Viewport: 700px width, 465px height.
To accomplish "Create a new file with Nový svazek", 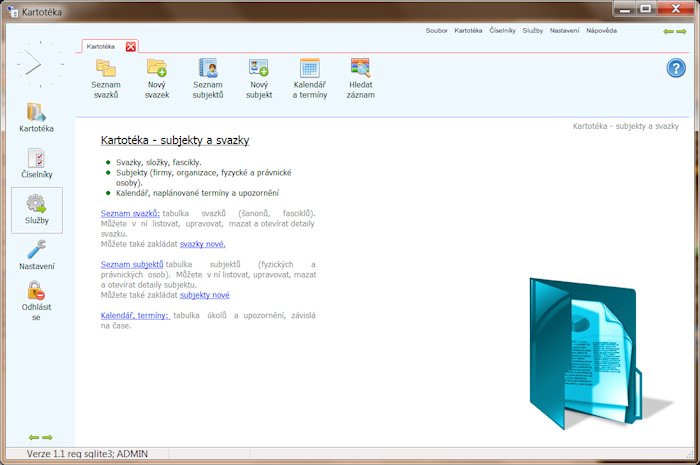I will 157,79.
